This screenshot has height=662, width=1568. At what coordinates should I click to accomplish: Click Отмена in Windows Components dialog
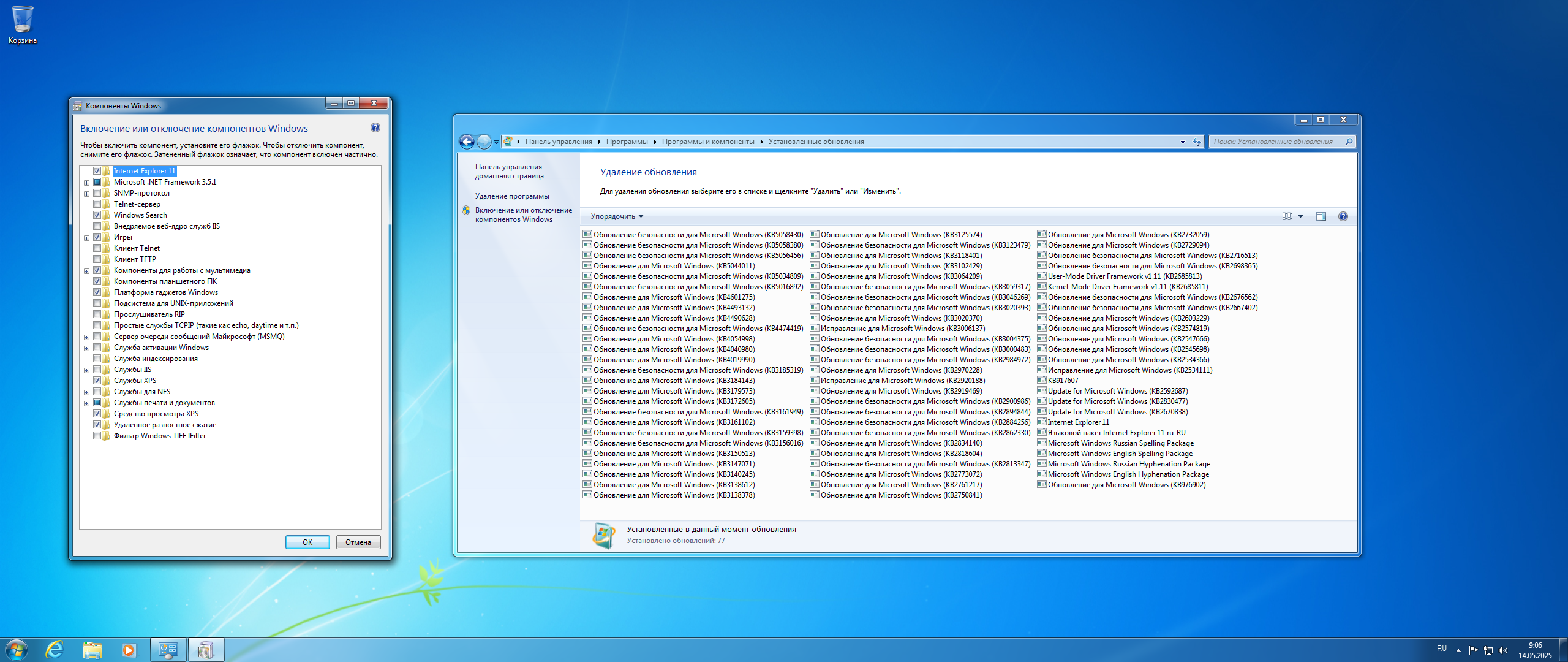coord(358,542)
